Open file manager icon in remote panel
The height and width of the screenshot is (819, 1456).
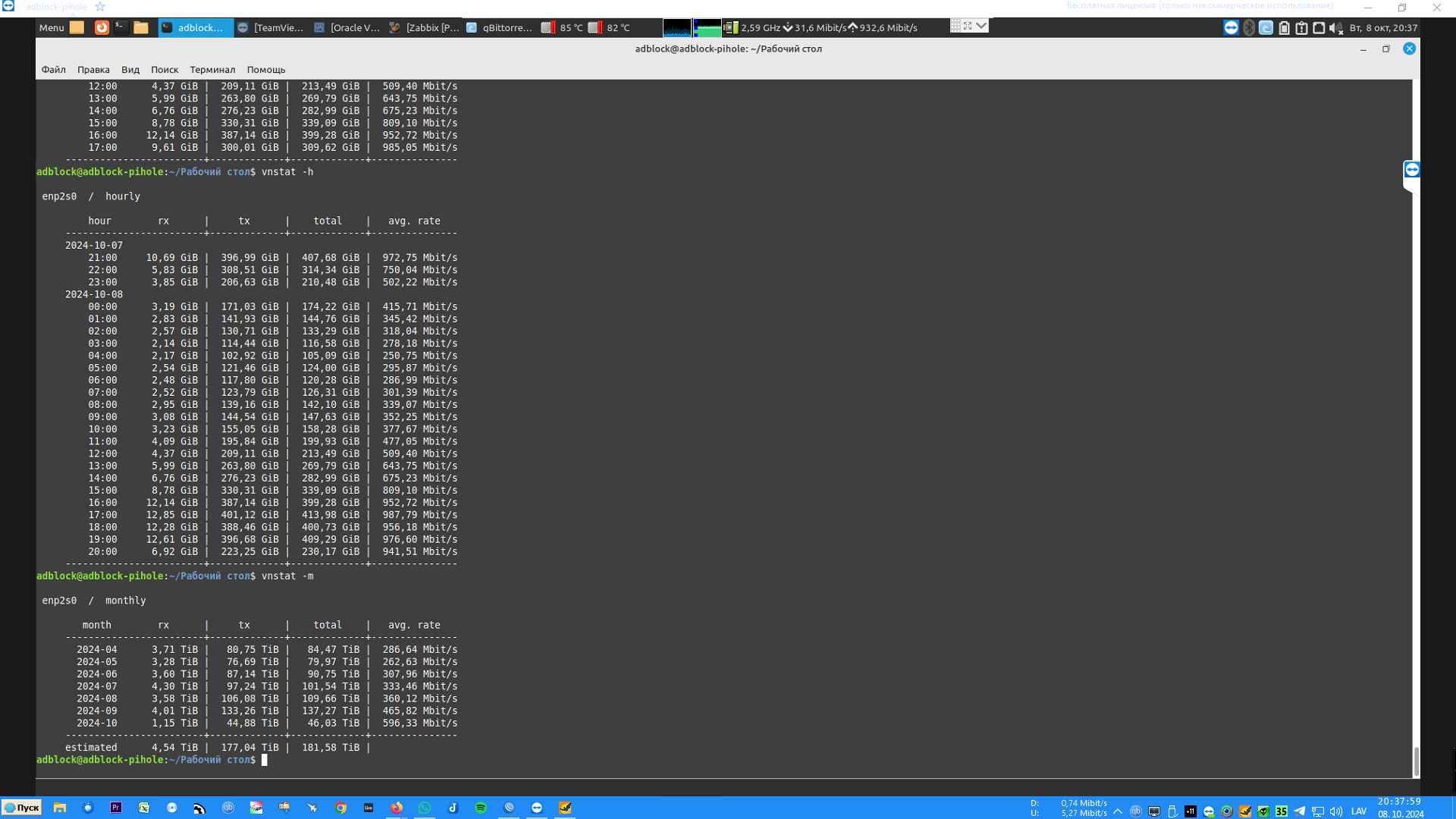[141, 27]
